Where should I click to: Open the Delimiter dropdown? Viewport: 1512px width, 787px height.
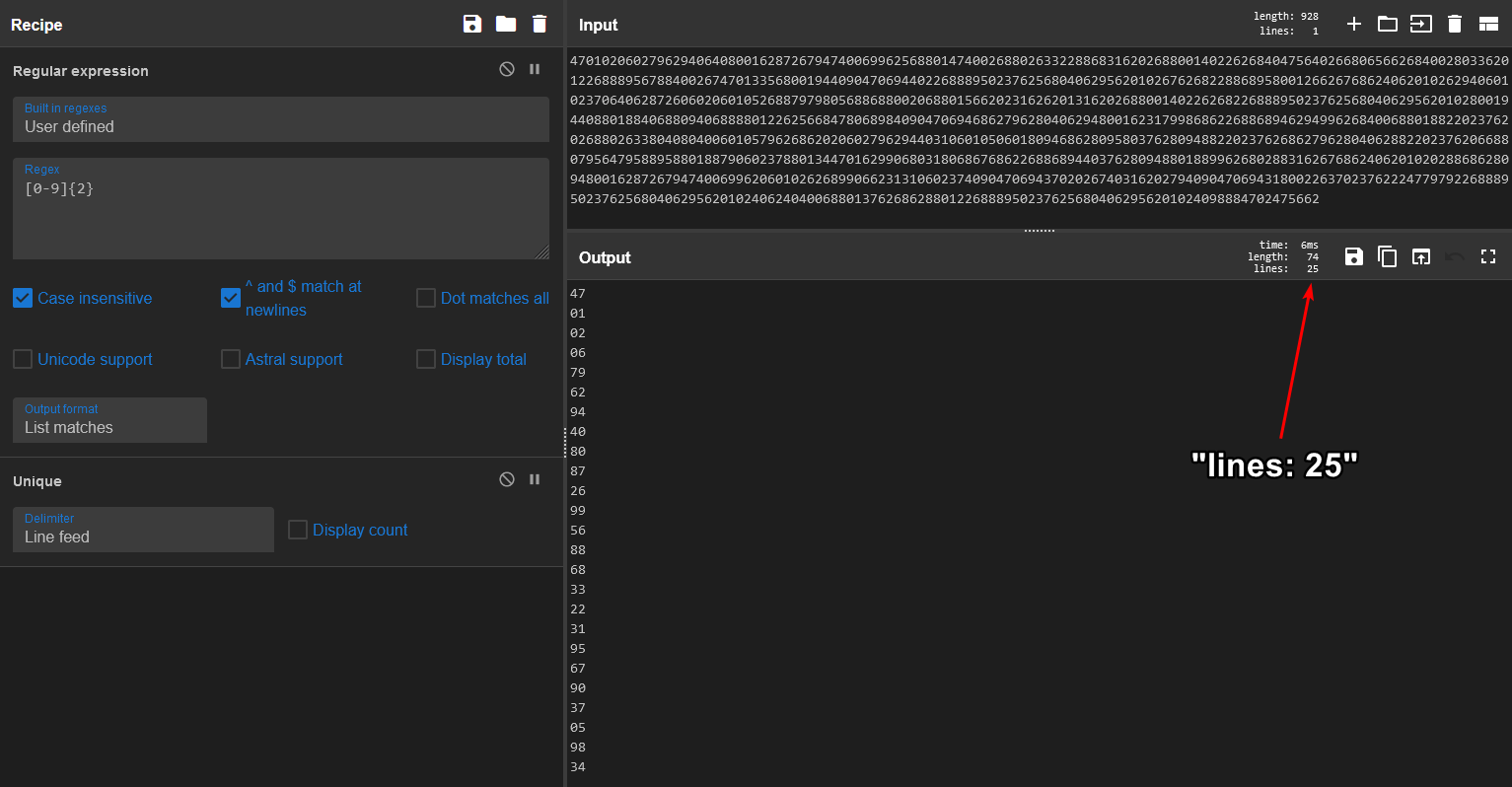[143, 530]
